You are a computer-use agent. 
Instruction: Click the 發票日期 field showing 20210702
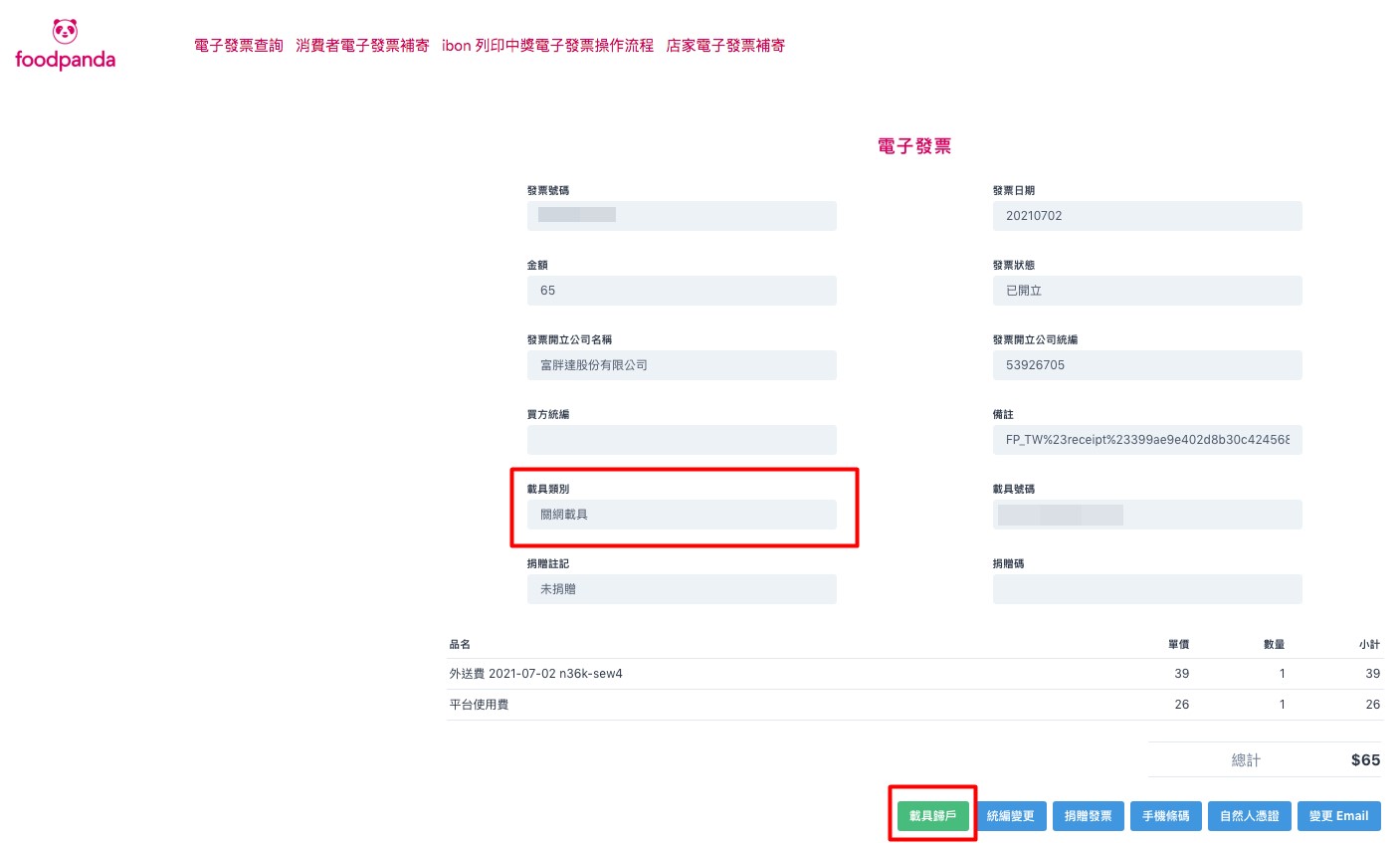coord(1147,216)
